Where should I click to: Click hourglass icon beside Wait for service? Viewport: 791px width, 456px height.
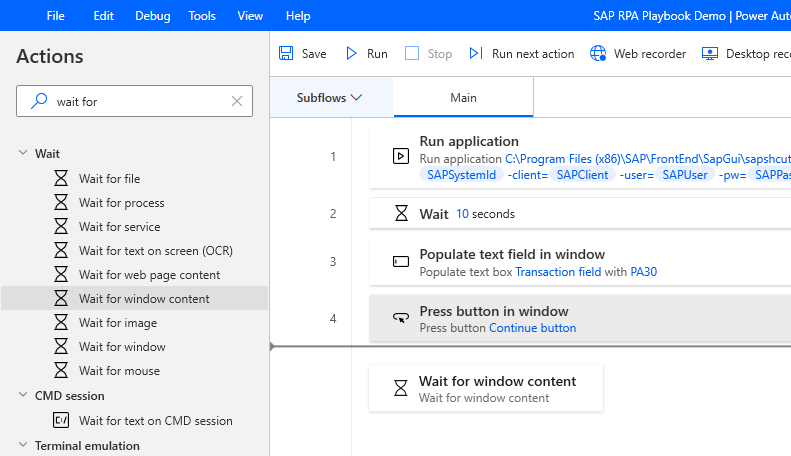click(x=61, y=226)
